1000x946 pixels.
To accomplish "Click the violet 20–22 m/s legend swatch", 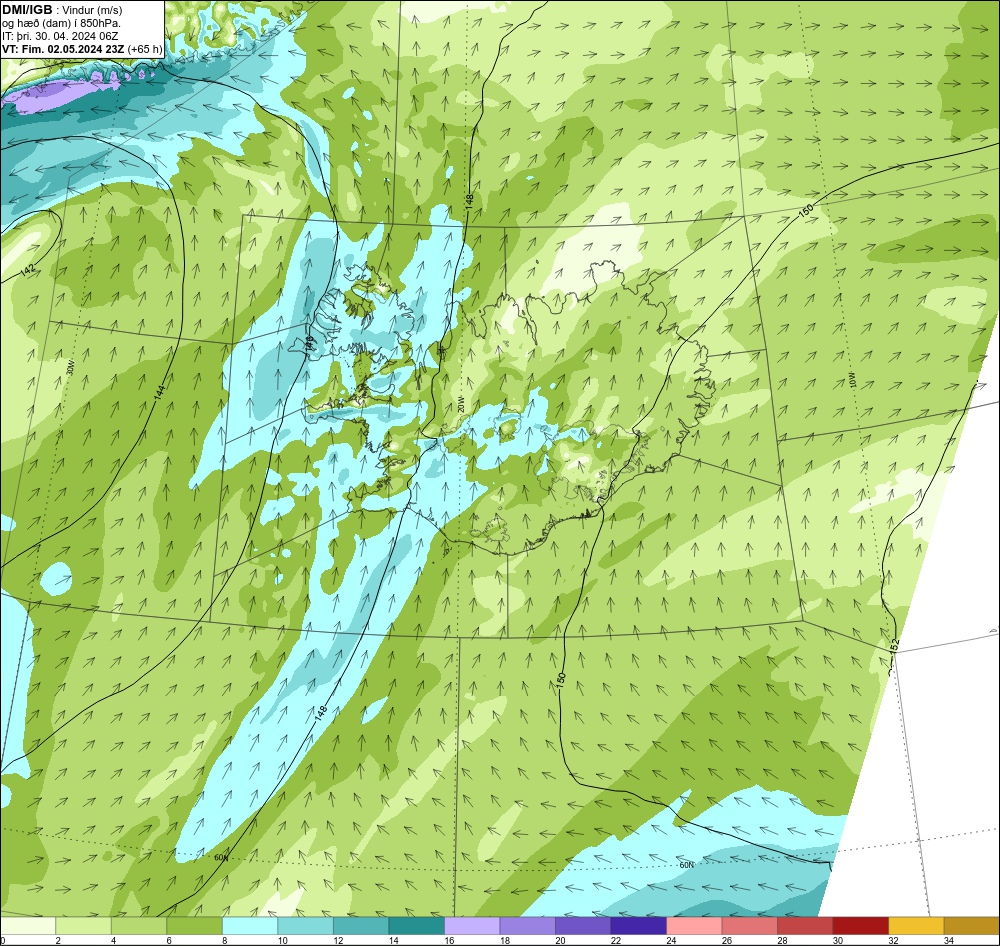I will (x=583, y=926).
